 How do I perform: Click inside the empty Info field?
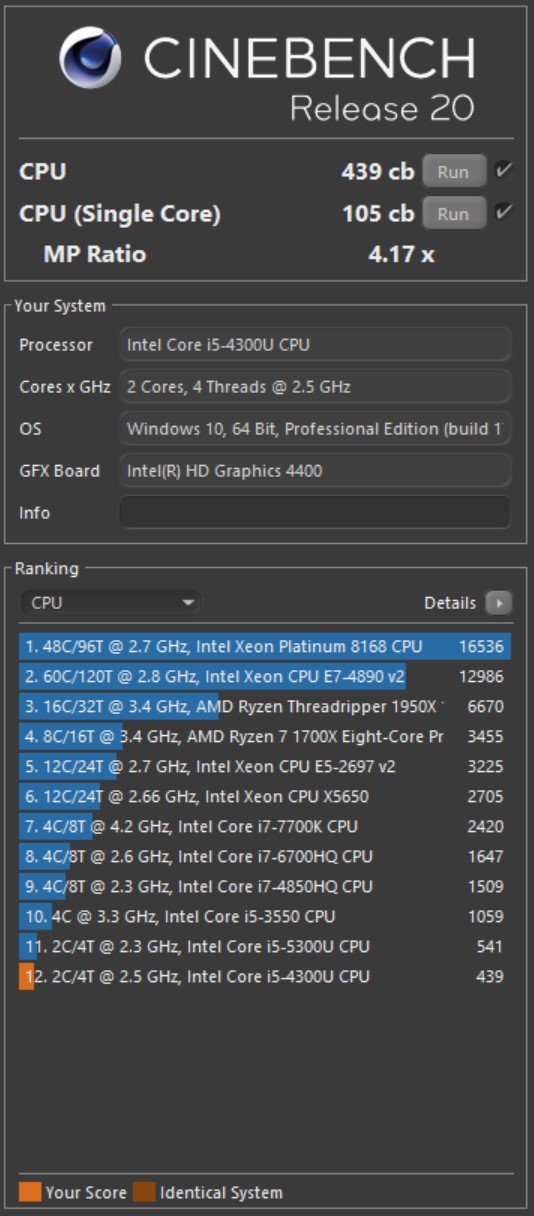click(x=315, y=512)
